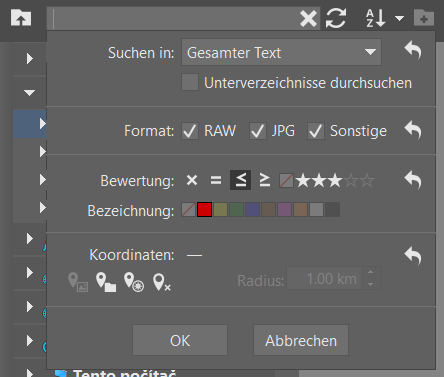Select greater-than-or-equal rating comparison
This screenshot has width=444, height=377.
point(265,180)
